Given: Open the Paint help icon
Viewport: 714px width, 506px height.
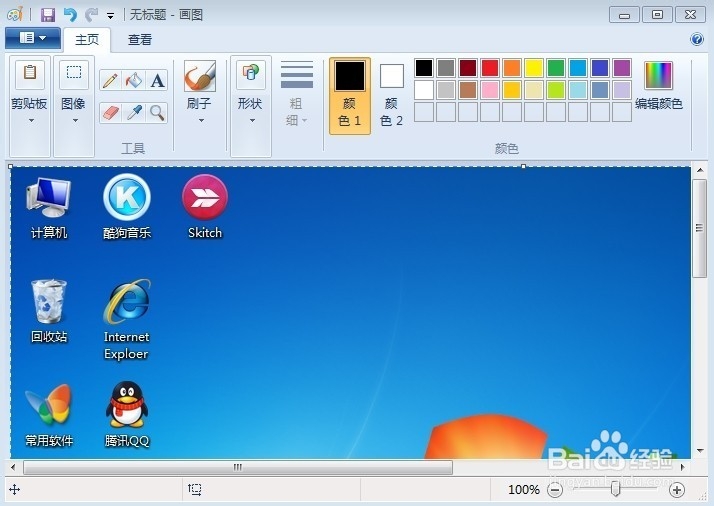Looking at the screenshot, I should pyautogui.click(x=697, y=39).
